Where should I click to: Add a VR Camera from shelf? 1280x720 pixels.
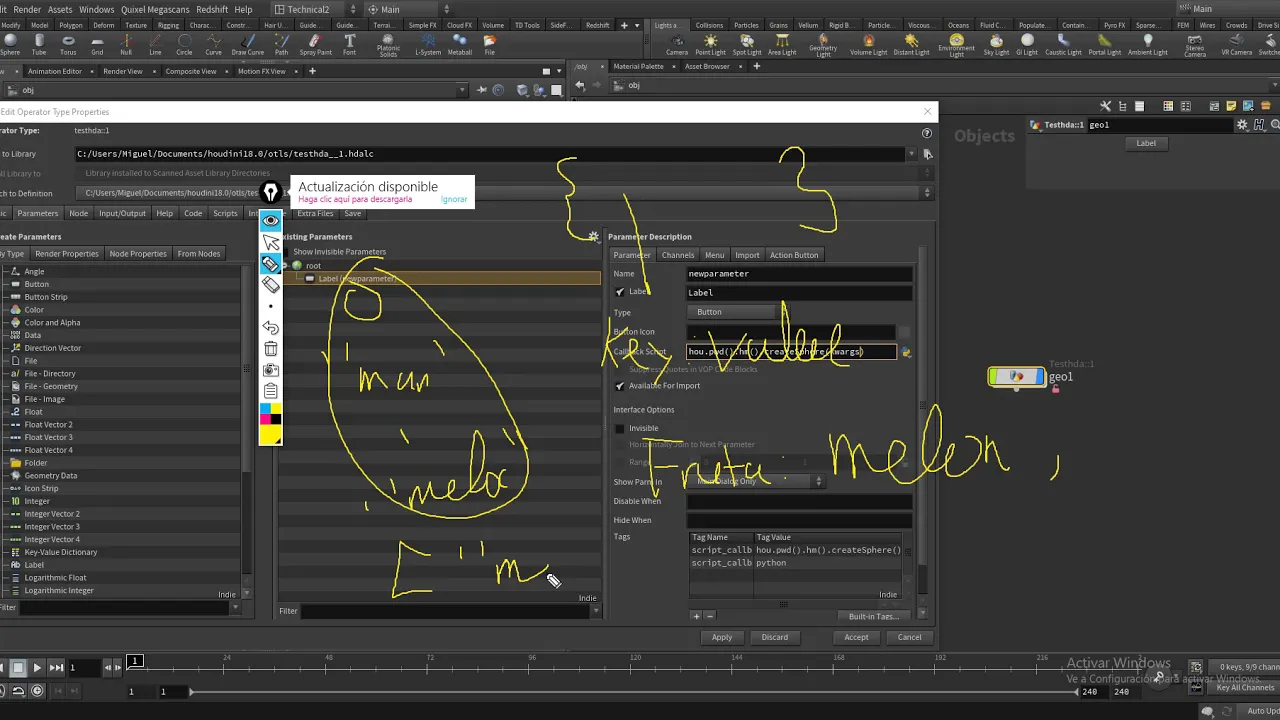coord(1237,45)
